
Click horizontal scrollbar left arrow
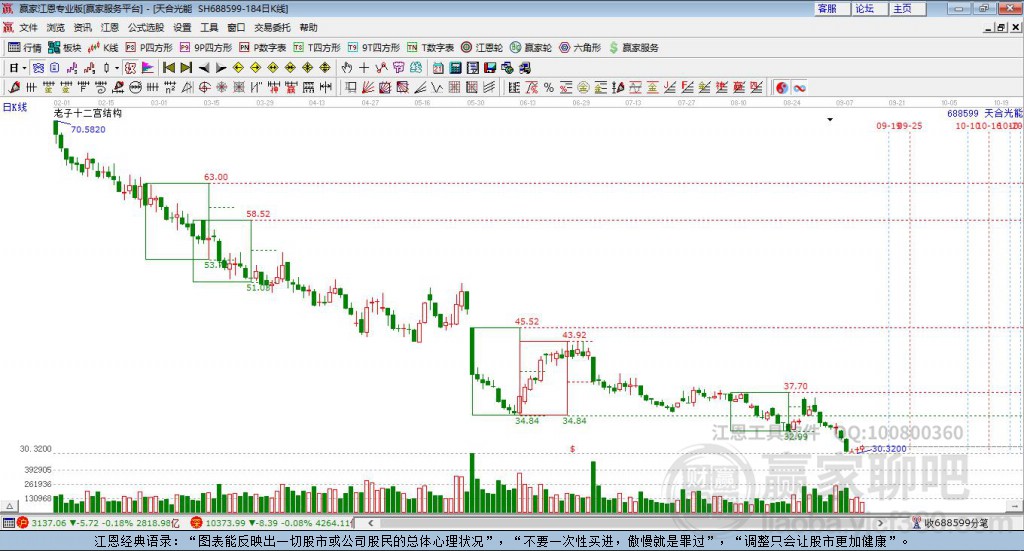(x=371, y=523)
